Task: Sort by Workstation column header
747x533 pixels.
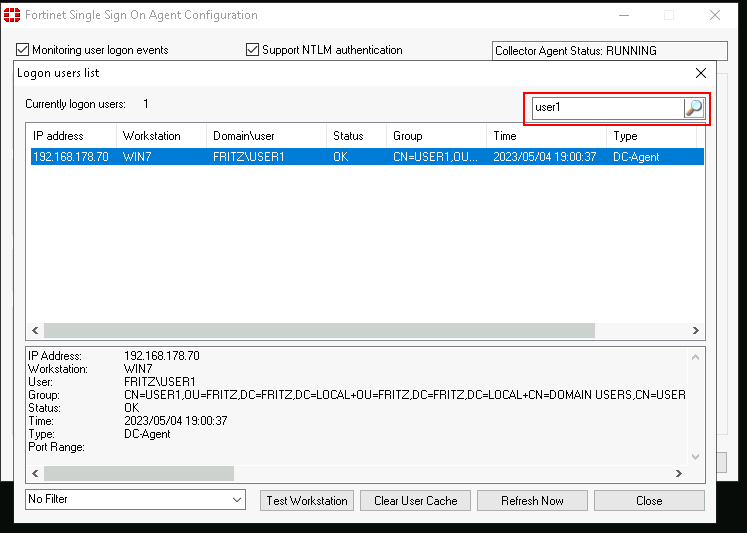Action: tap(162, 136)
